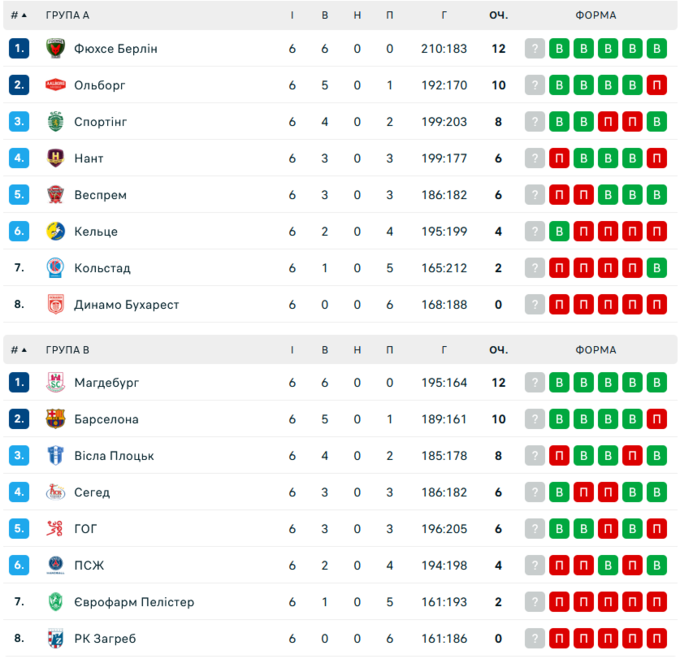This screenshot has height=659, width=680.
Task: Open the Веспрем team link
Action: (100, 195)
